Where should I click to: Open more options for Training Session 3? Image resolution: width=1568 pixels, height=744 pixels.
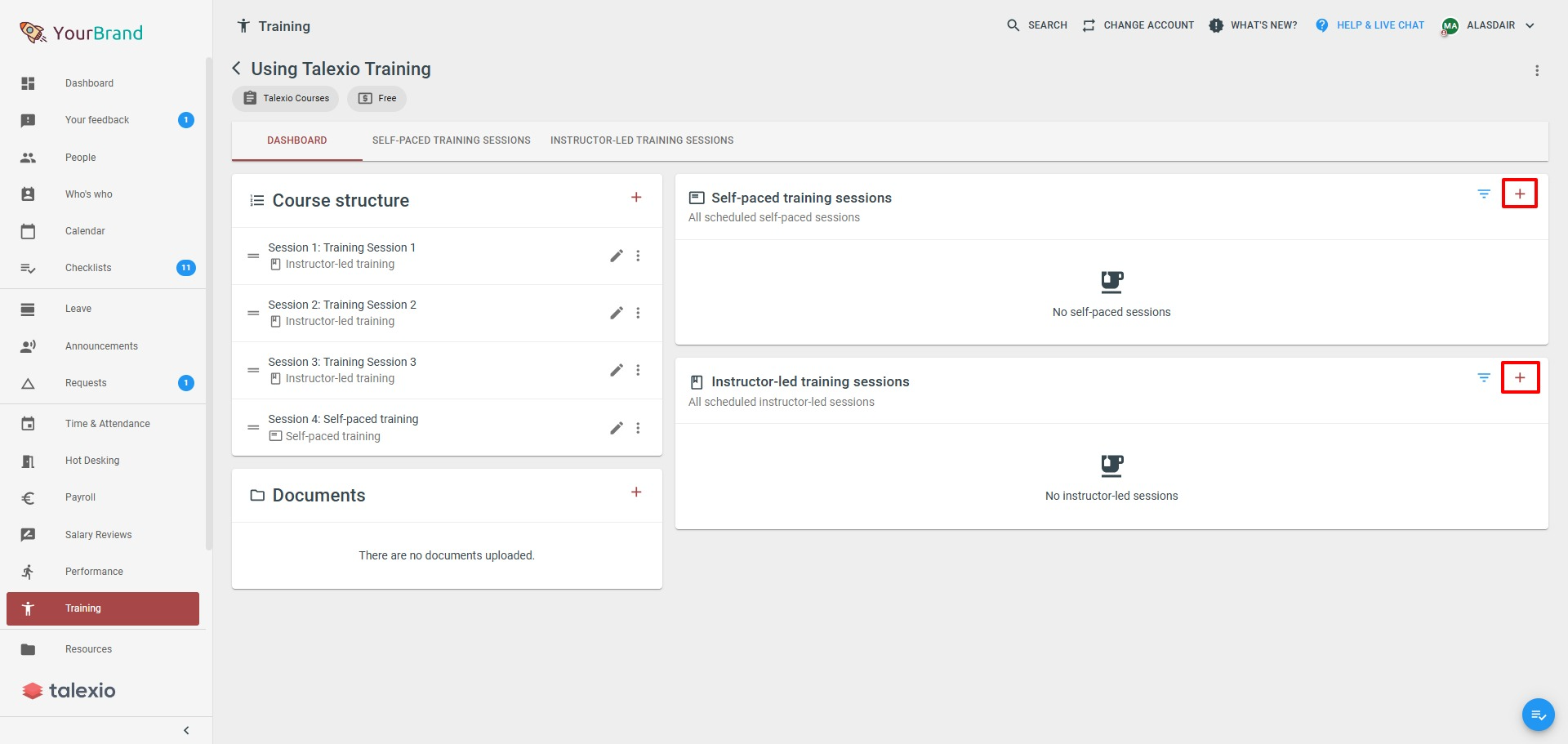click(638, 370)
